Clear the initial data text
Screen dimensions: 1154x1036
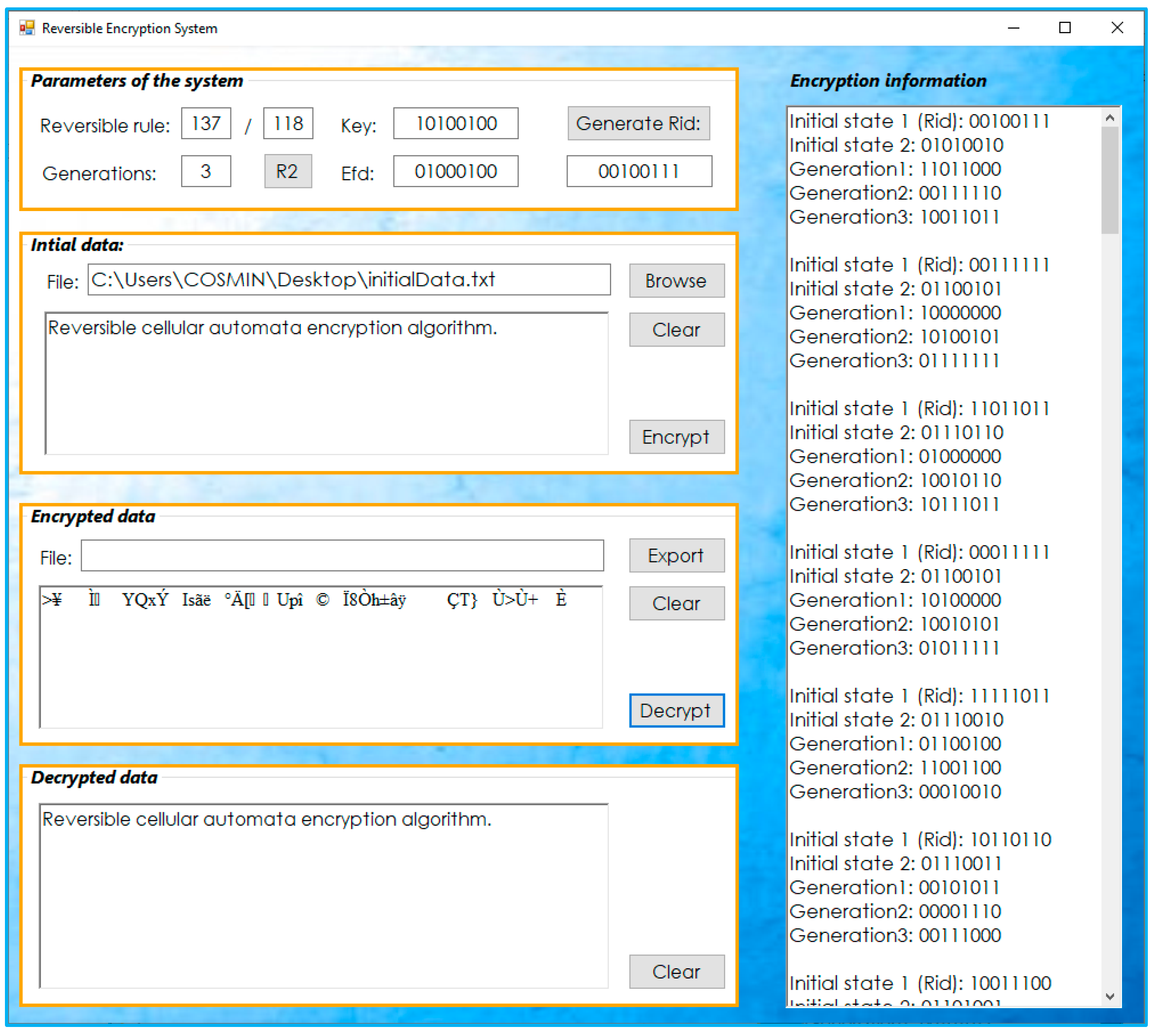click(x=676, y=330)
